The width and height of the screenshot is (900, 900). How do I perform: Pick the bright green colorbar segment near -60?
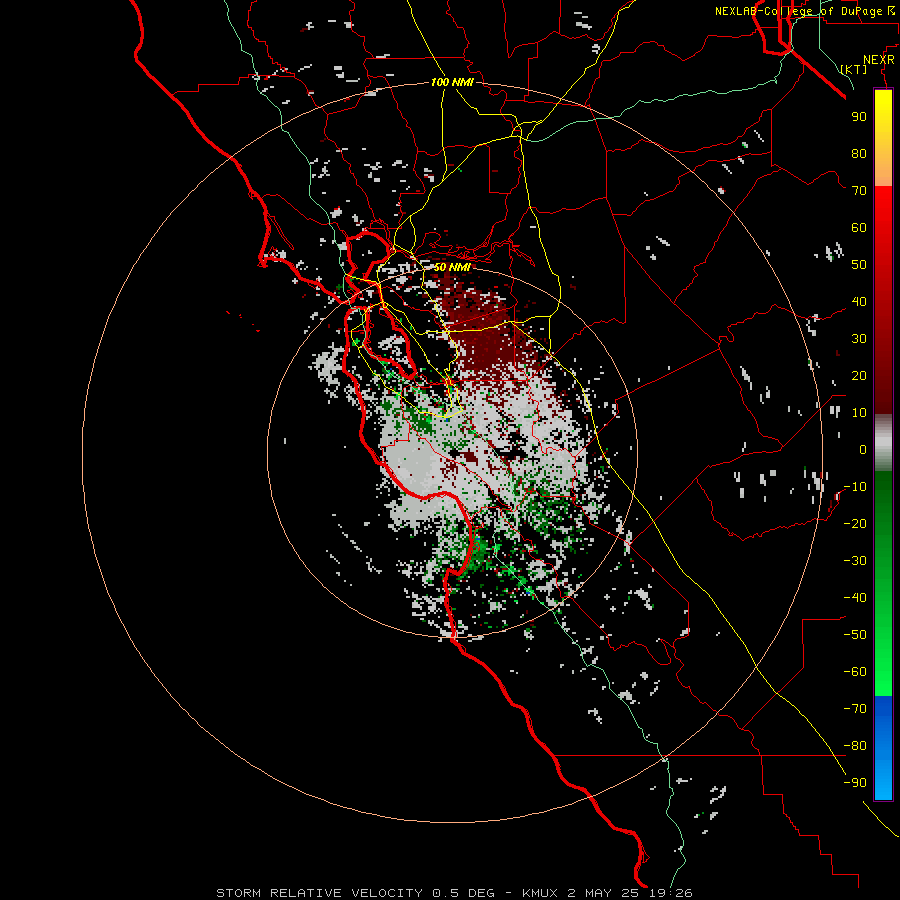(883, 672)
